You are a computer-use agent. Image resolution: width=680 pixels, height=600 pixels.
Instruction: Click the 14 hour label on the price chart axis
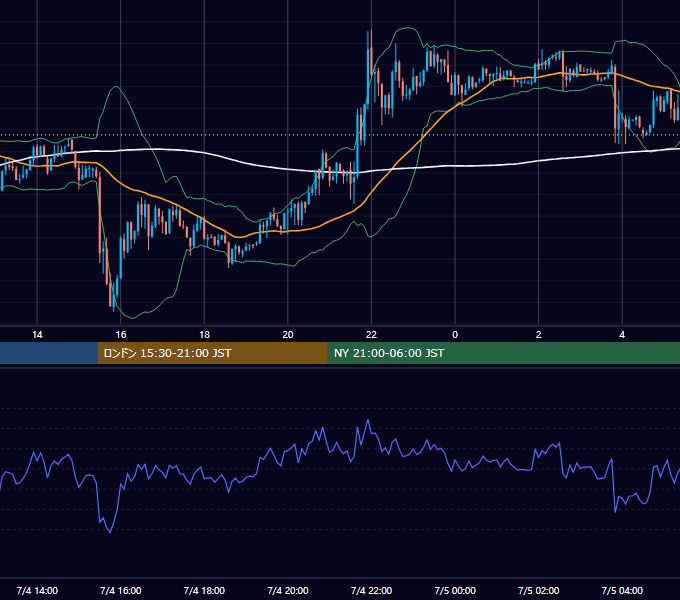[37, 335]
